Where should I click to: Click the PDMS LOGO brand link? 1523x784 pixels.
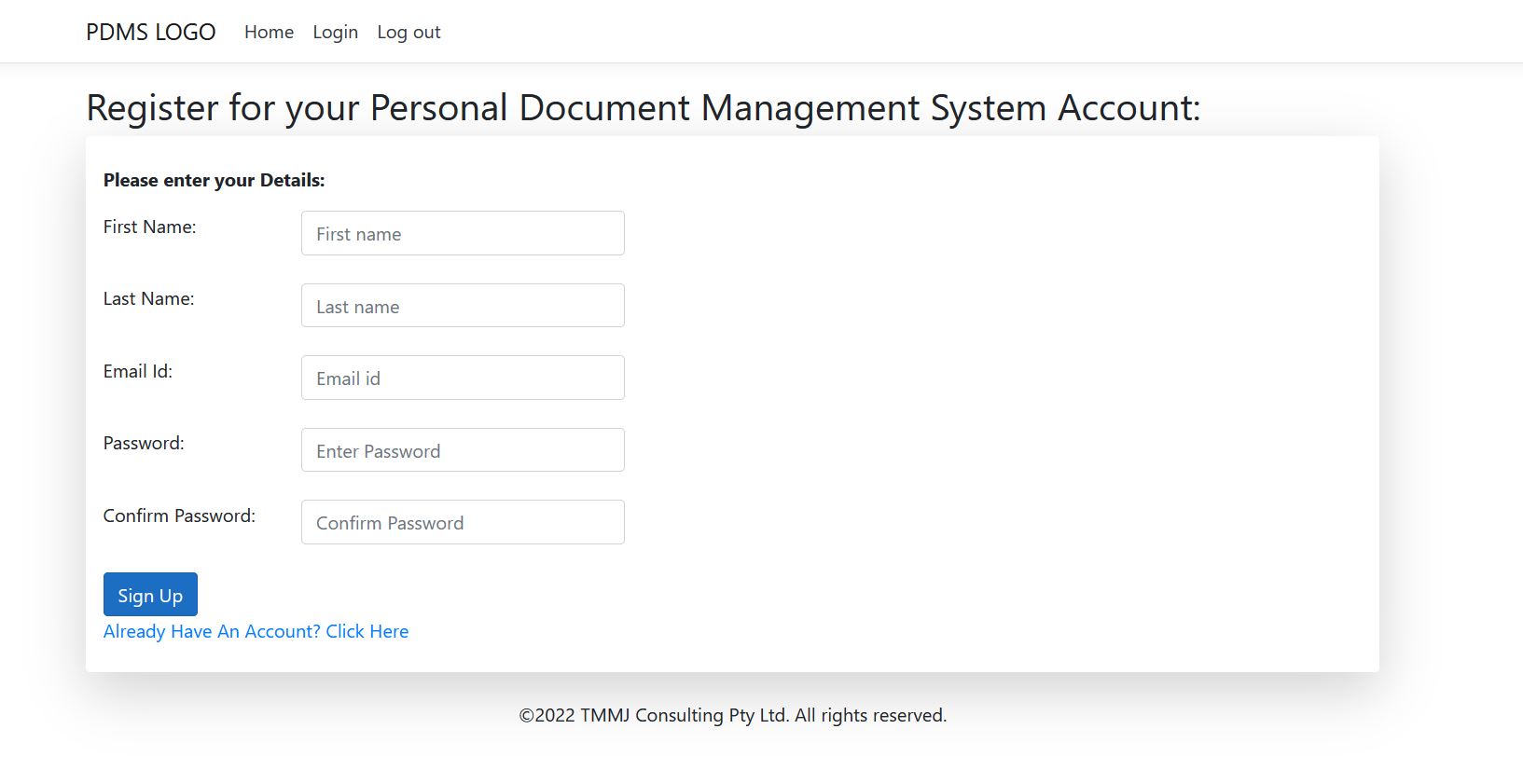[150, 32]
